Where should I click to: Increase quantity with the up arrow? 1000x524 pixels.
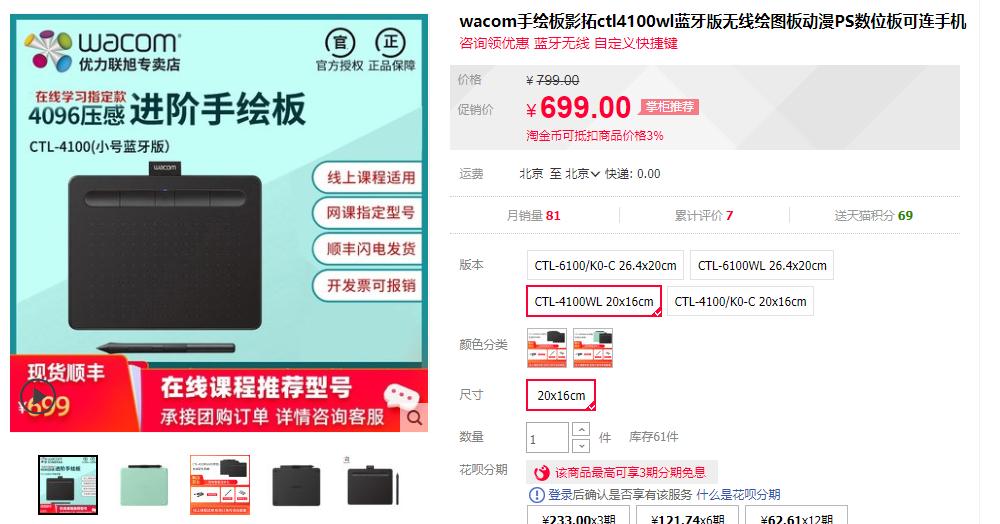click(581, 429)
